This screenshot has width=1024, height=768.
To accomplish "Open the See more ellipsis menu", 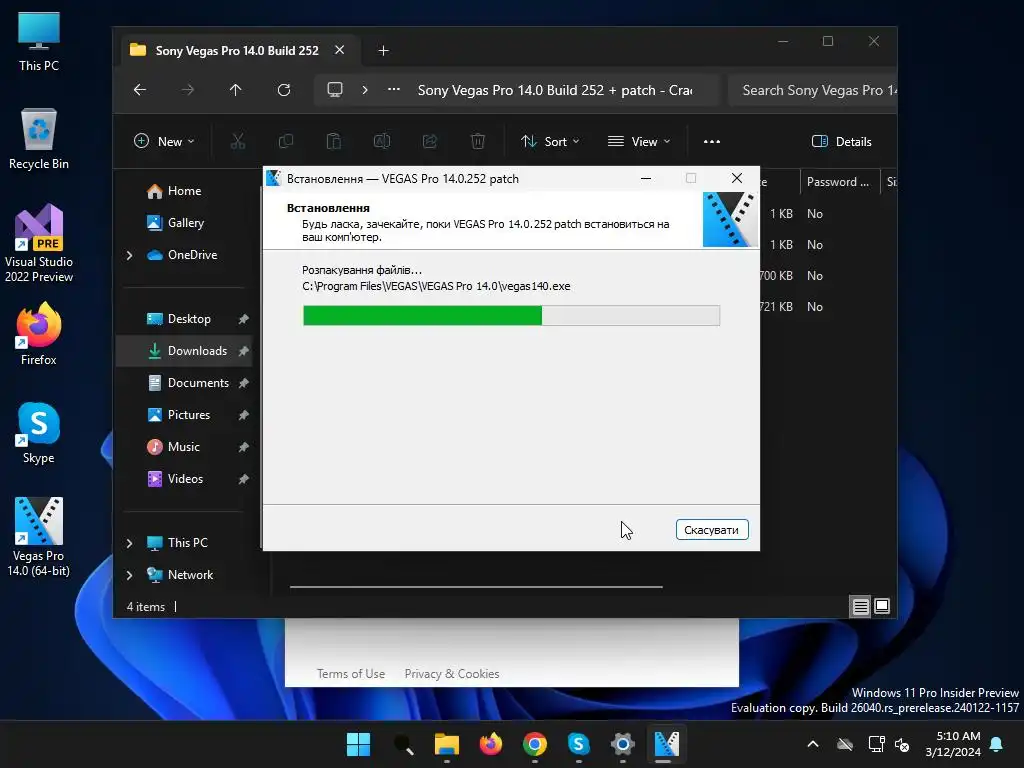I will [712, 141].
